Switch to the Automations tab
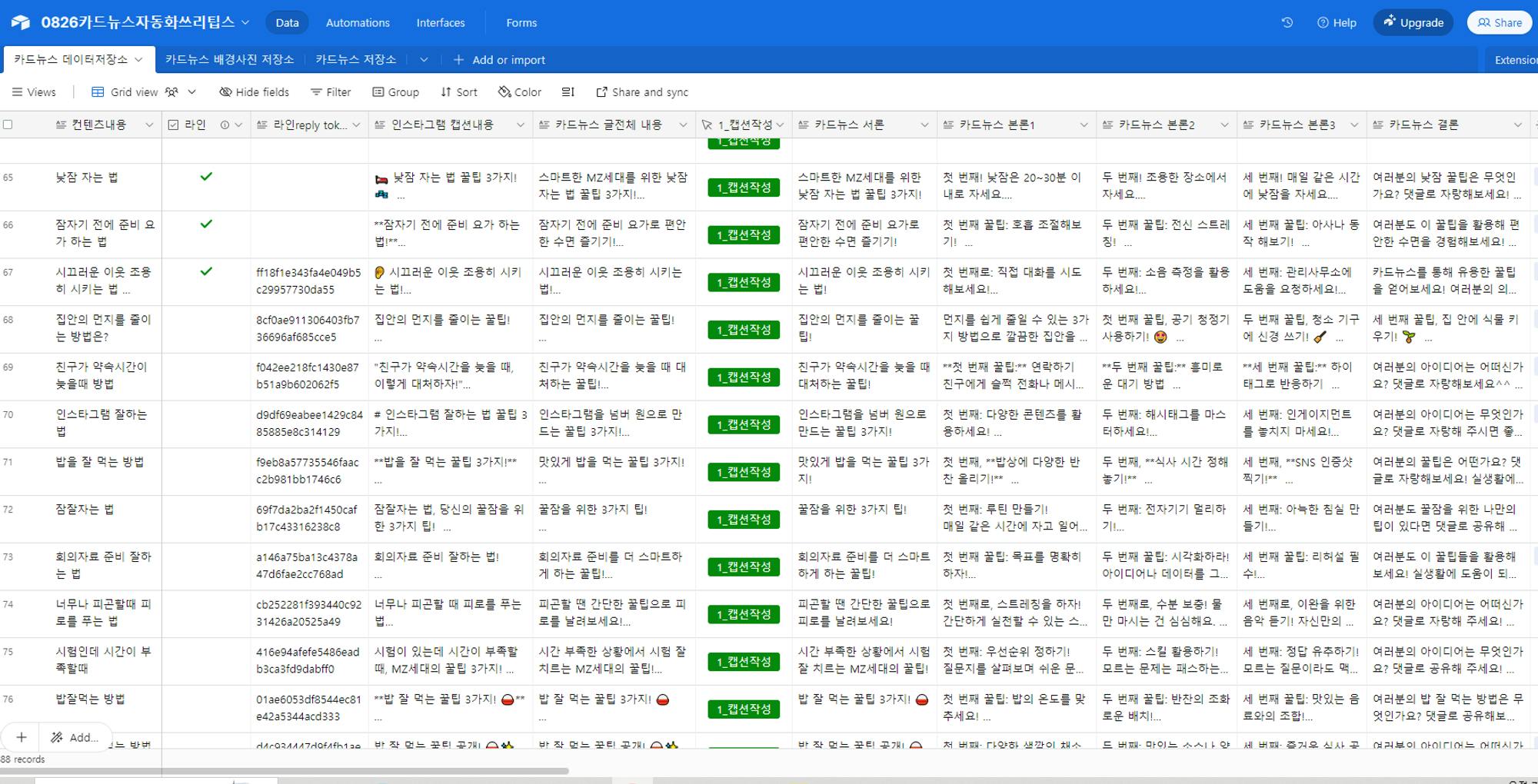Screen dimensions: 1538x784 coord(358,23)
